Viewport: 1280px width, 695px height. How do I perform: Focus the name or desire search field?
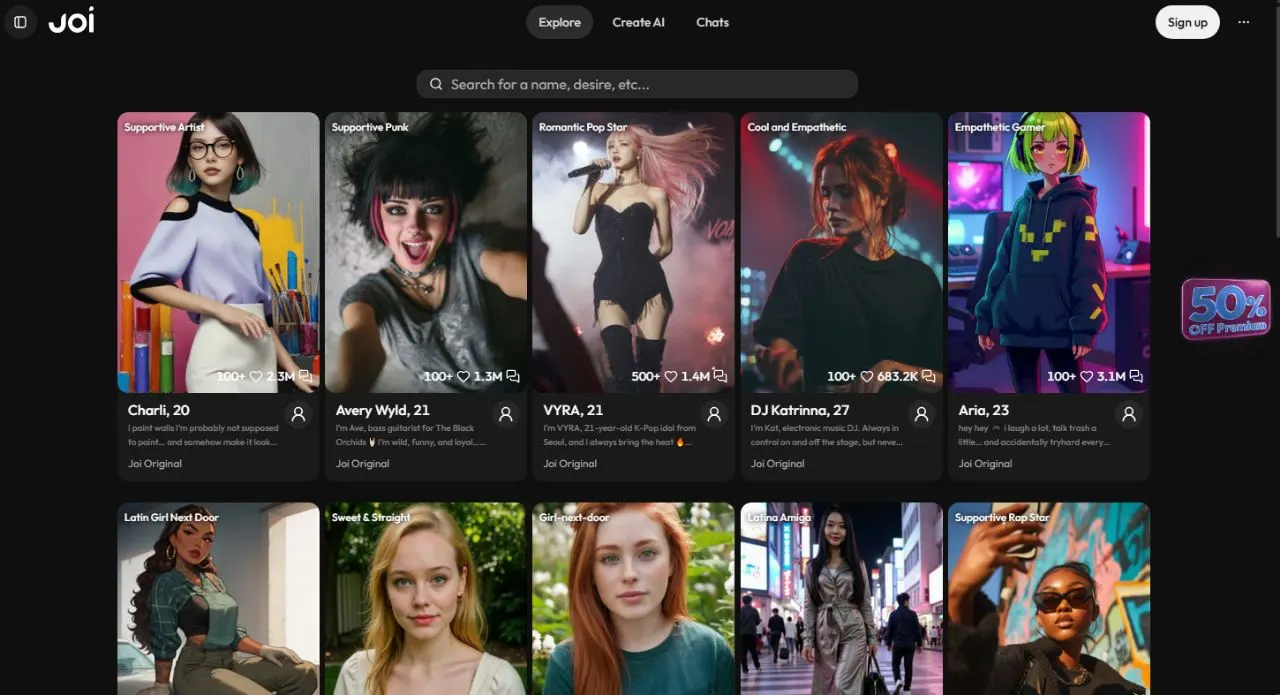(637, 84)
